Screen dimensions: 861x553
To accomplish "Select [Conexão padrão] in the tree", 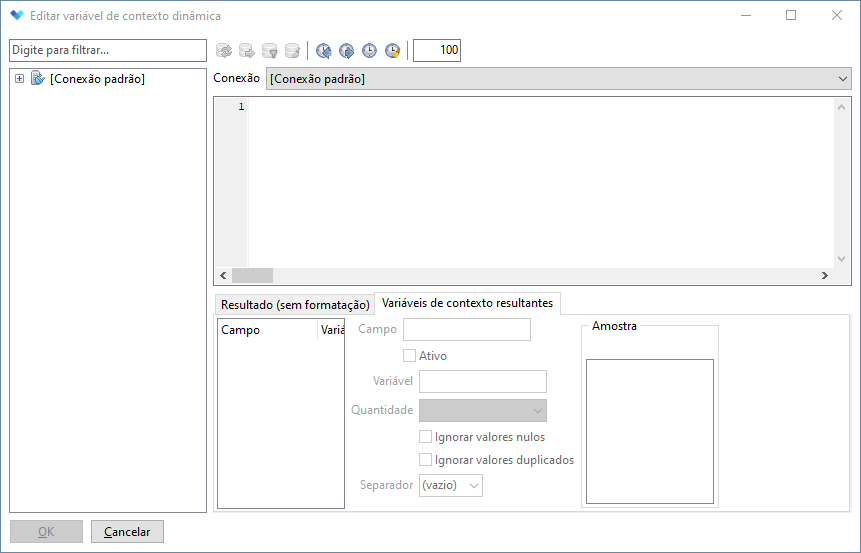I will tap(97, 79).
